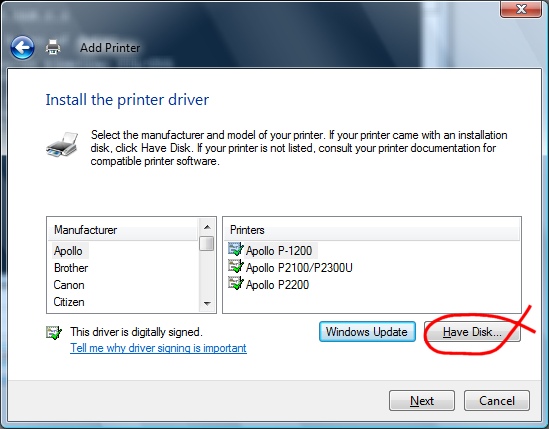Open the Have Disk dialog

pyautogui.click(x=472, y=332)
